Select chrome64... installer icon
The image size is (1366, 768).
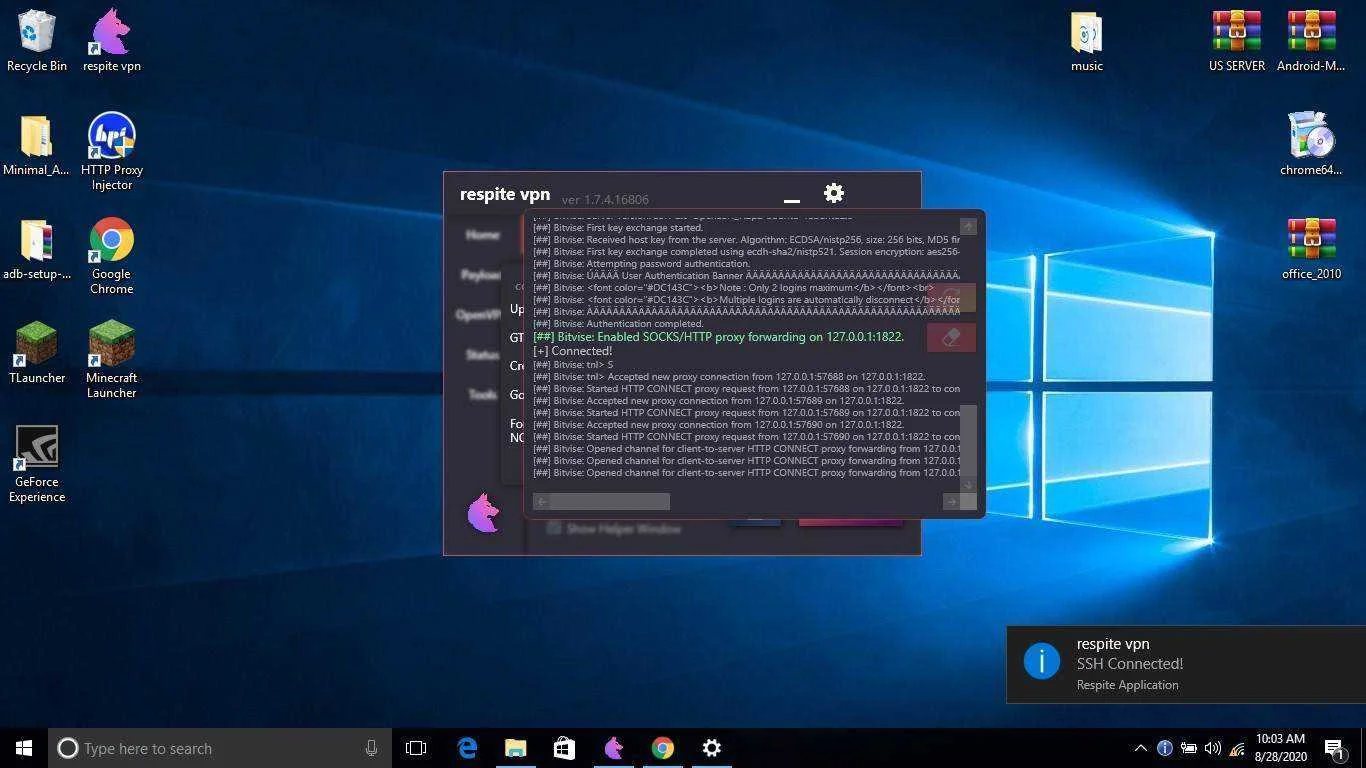pos(1311,145)
